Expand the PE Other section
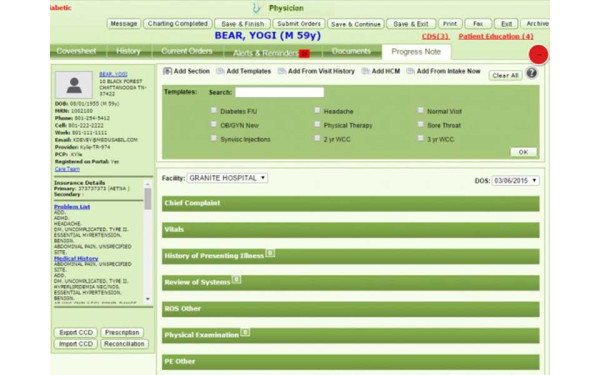The height and width of the screenshot is (375, 600). (x=351, y=362)
